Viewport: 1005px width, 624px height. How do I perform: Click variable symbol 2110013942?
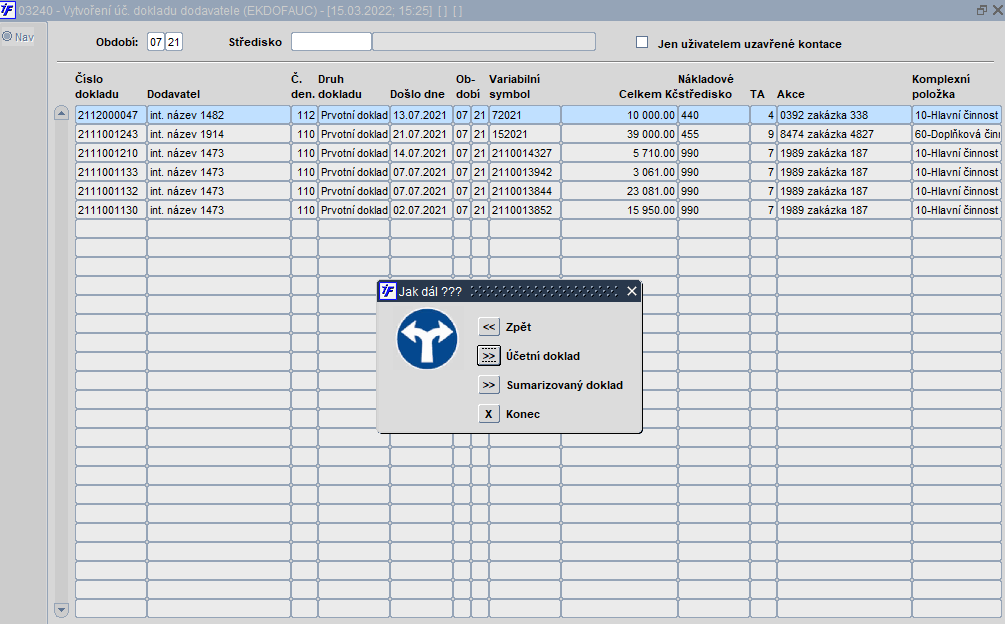coord(525,172)
